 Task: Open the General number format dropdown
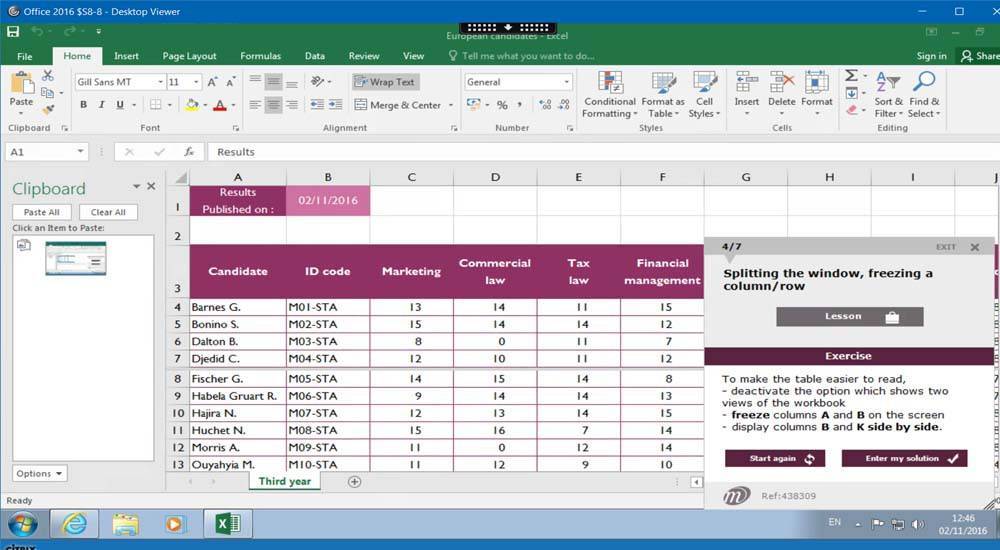[x=566, y=82]
